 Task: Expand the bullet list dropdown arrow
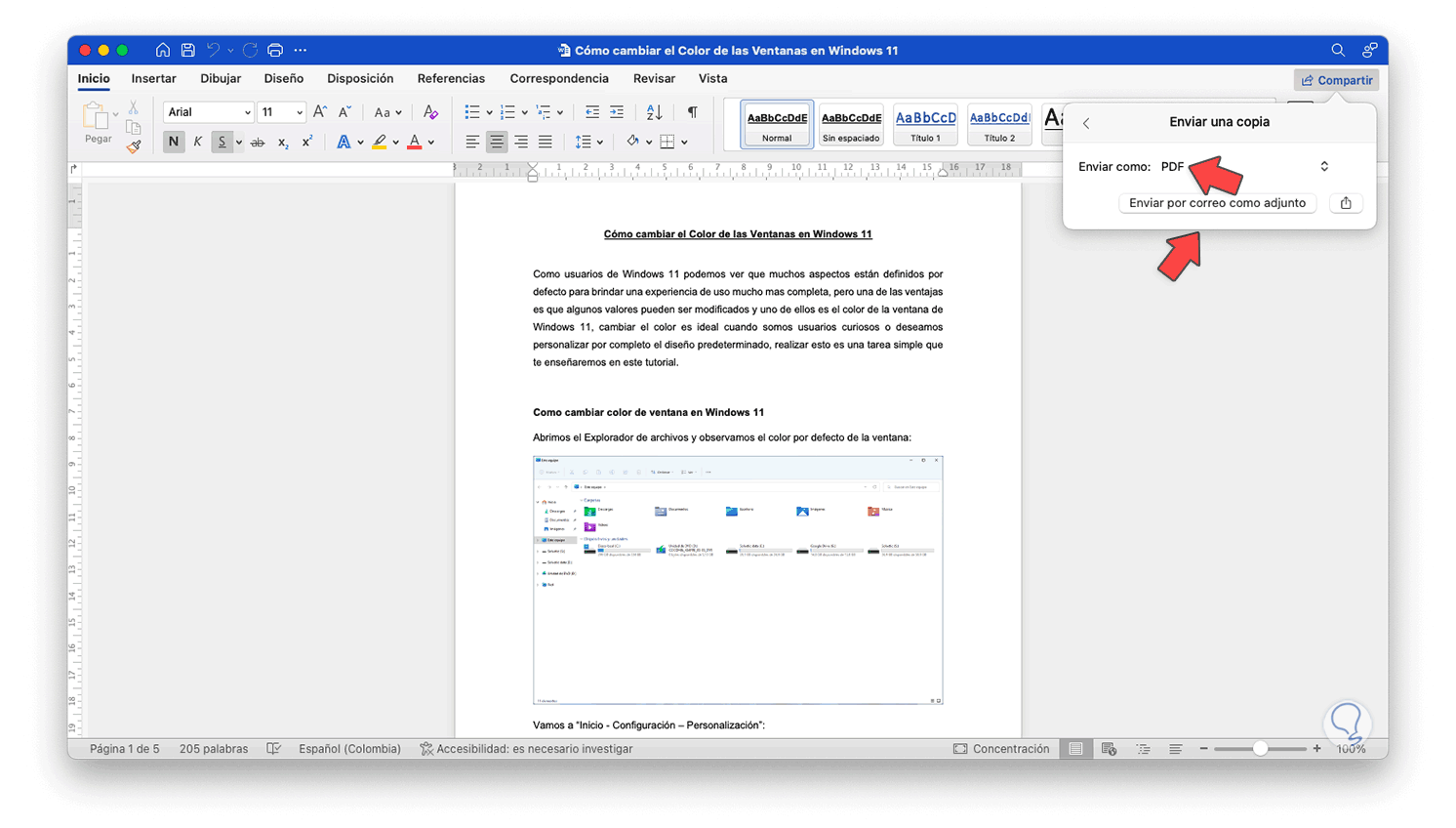(x=489, y=112)
